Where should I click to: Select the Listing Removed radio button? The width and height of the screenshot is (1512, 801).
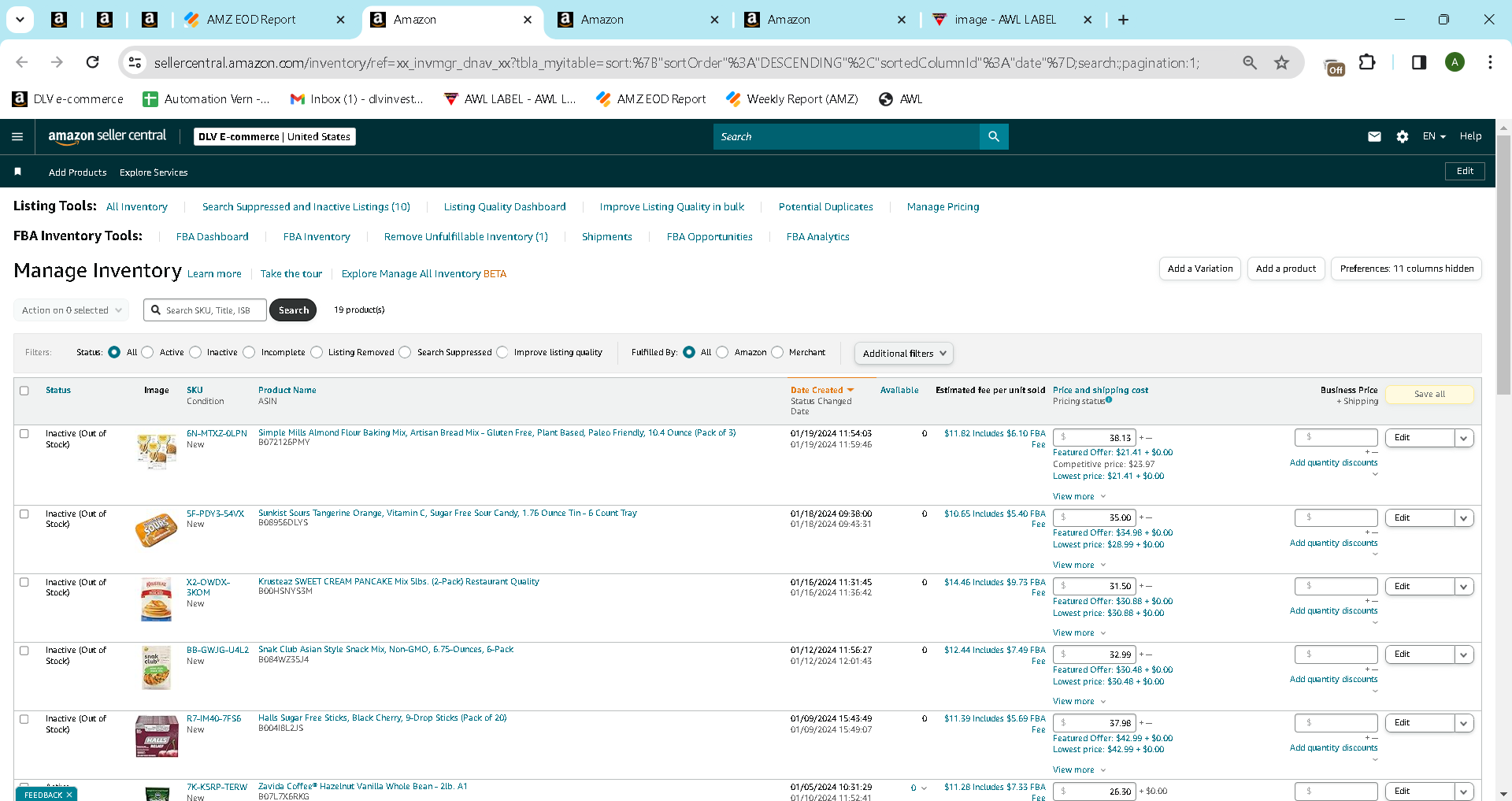click(x=317, y=352)
